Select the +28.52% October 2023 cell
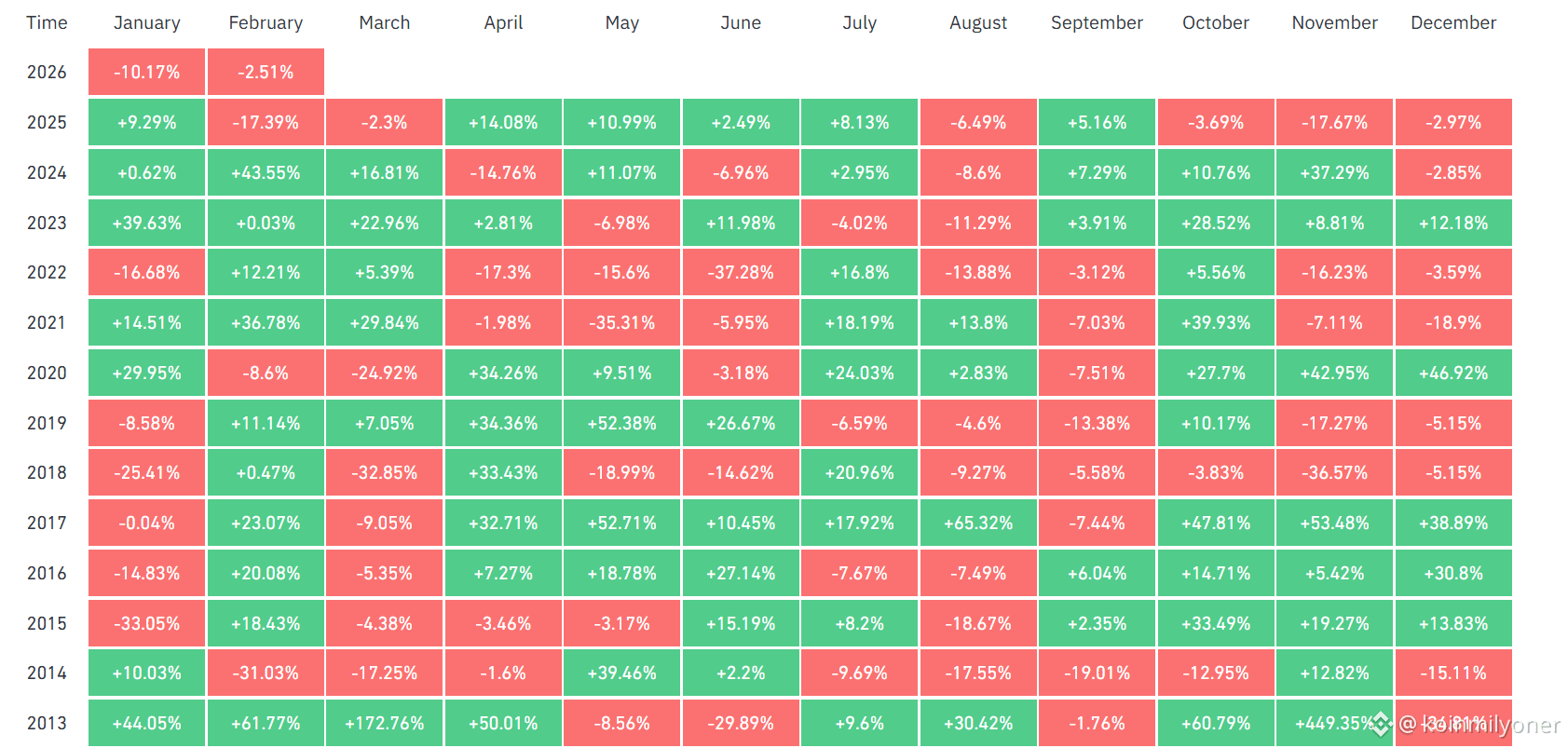This screenshot has width=1568, height=748. pyautogui.click(x=1215, y=223)
